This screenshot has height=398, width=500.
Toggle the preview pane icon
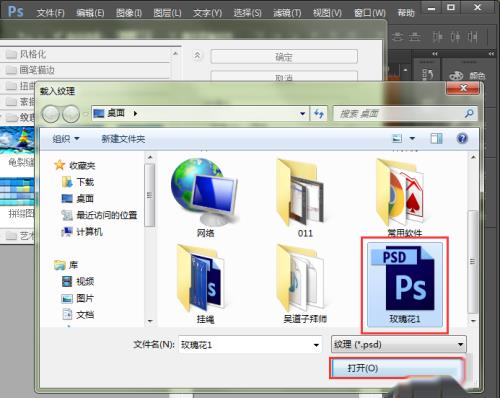[436, 138]
